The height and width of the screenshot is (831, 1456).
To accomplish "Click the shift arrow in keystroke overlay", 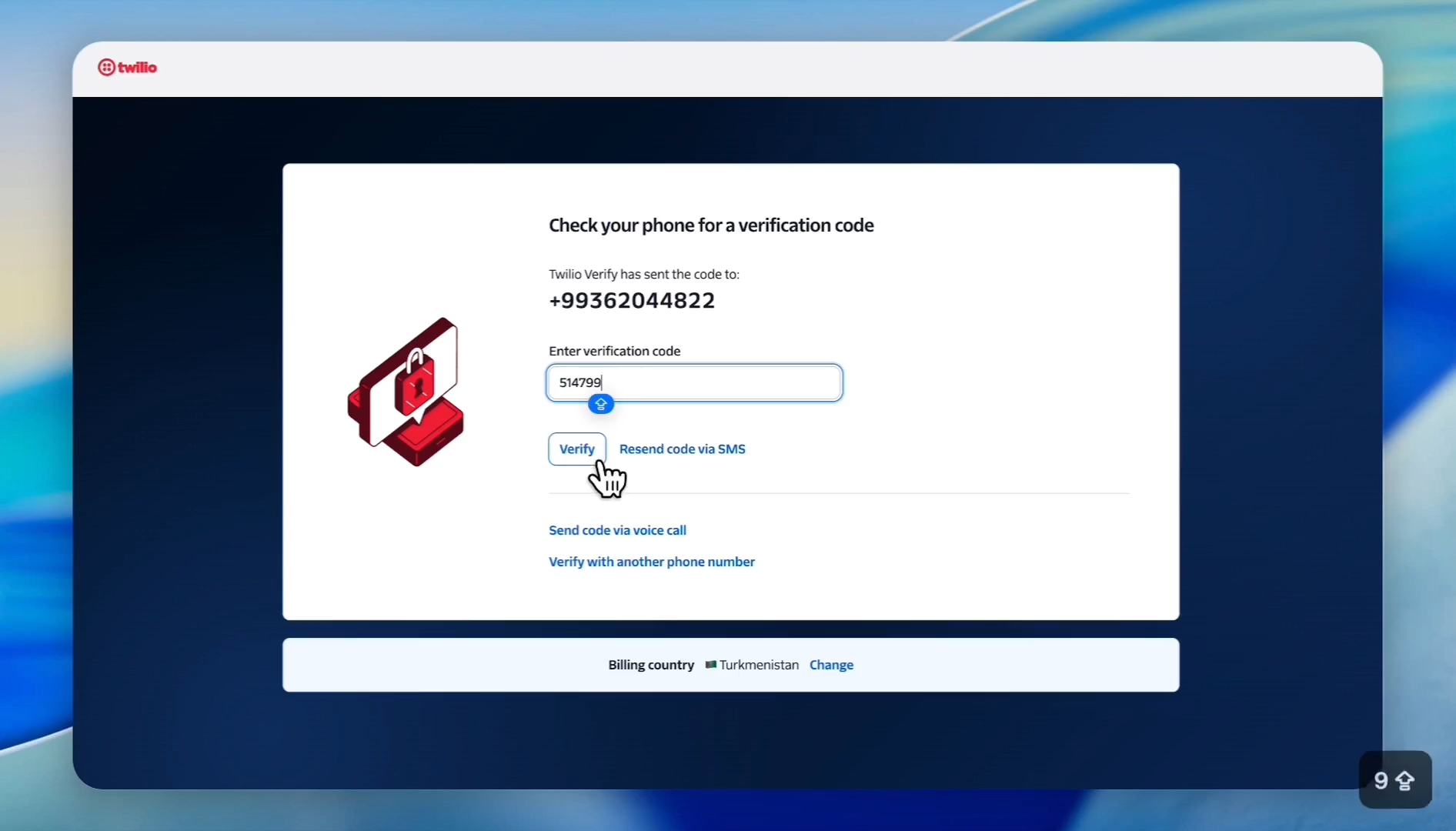I will (x=1405, y=781).
